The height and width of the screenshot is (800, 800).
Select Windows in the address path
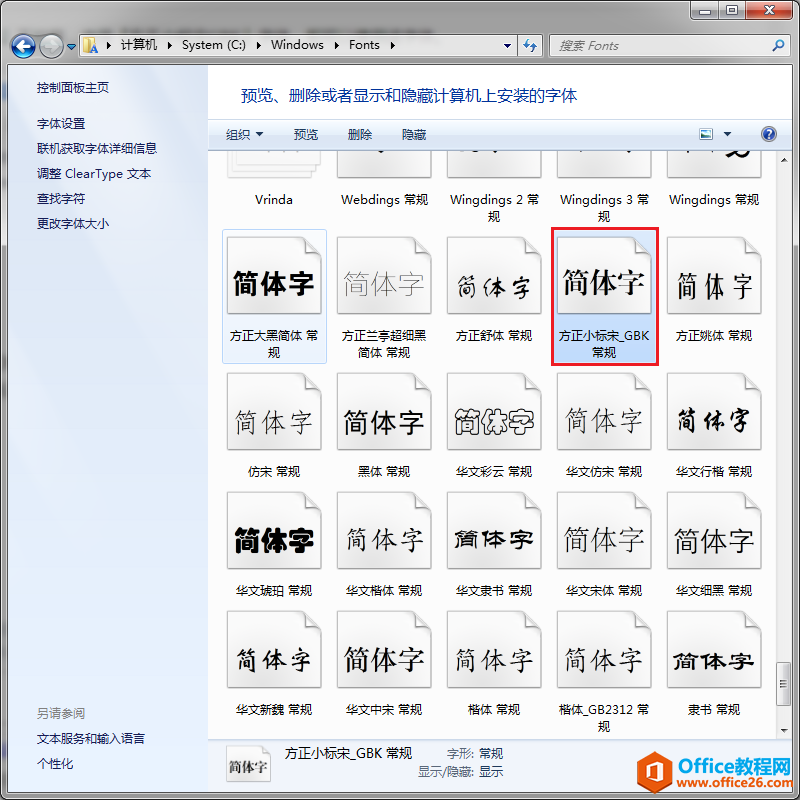click(297, 45)
